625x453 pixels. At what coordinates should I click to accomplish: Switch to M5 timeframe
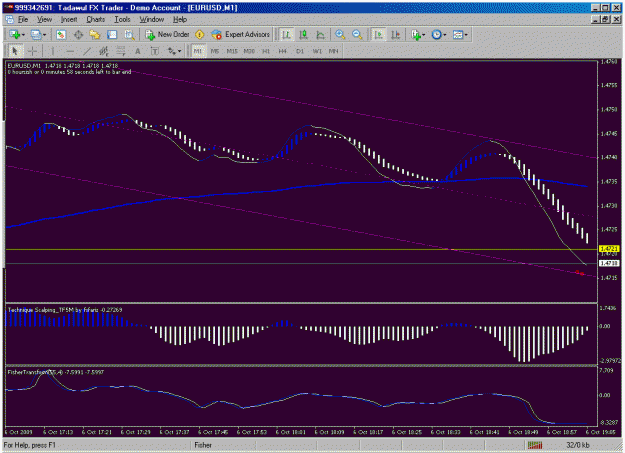coord(215,51)
